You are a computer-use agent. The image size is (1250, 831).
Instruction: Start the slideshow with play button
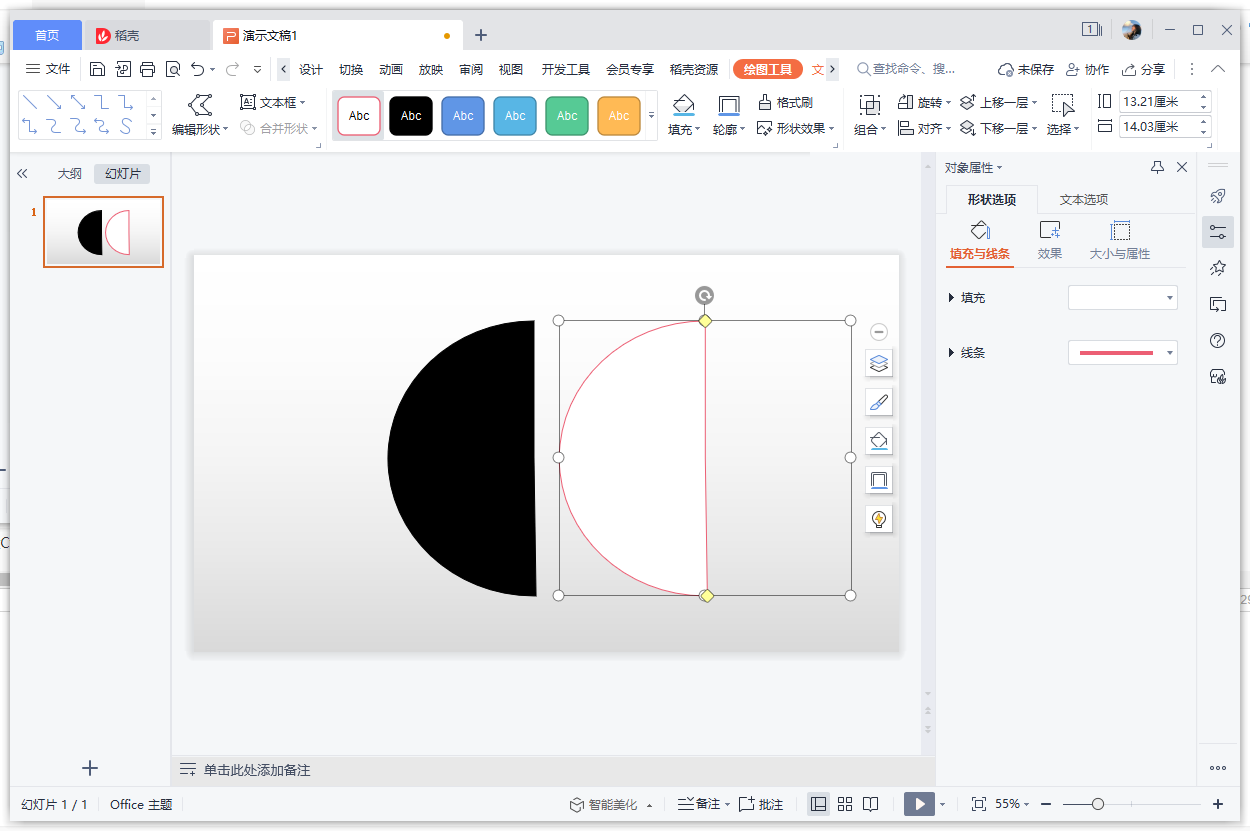pyautogui.click(x=919, y=804)
